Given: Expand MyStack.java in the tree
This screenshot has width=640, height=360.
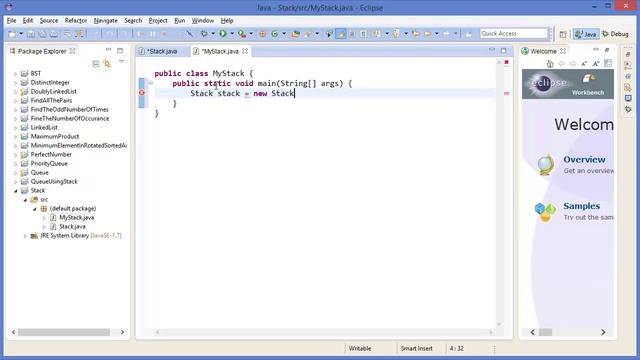Looking at the screenshot, I should pos(44,218).
